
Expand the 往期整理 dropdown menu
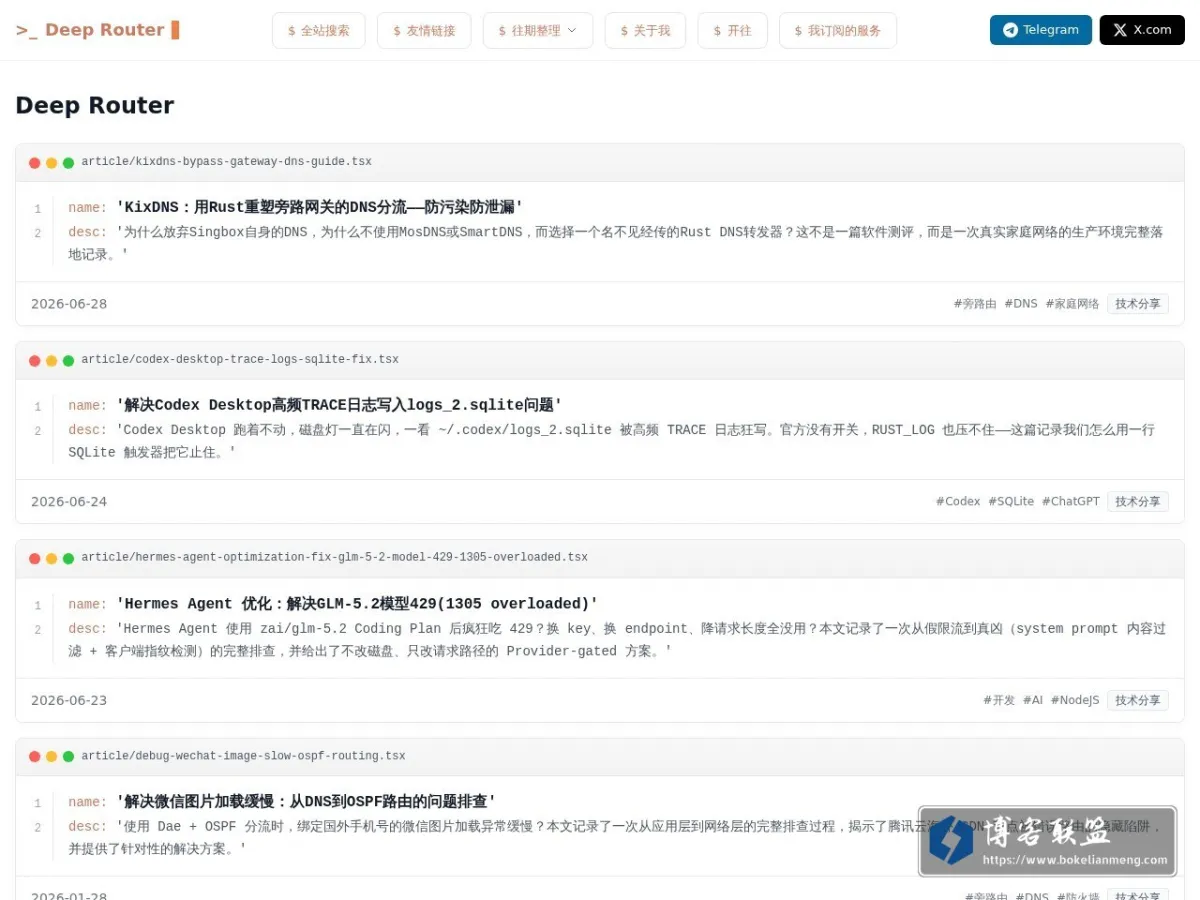point(538,30)
